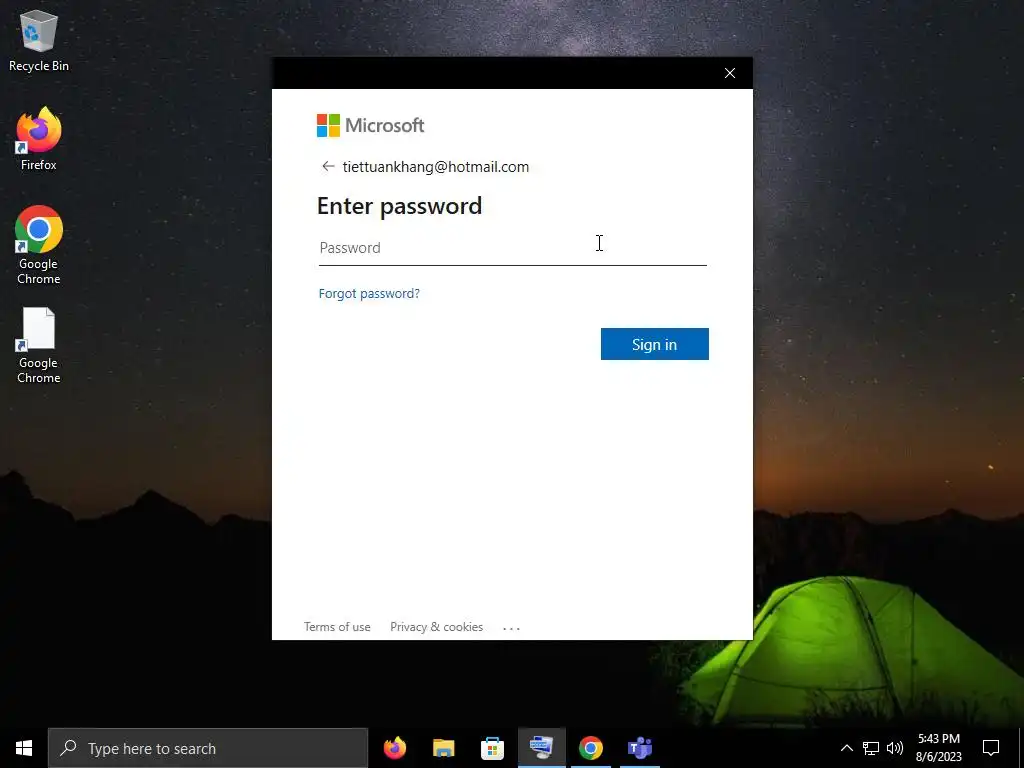This screenshot has width=1024, height=768.
Task: Open File Explorer from the taskbar
Action: (443, 748)
